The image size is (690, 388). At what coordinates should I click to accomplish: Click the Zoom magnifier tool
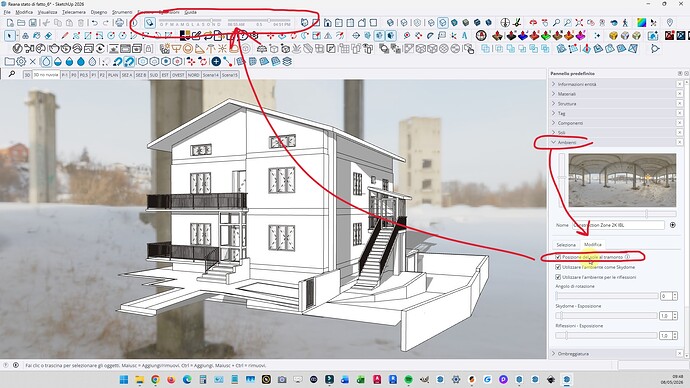pos(556,22)
